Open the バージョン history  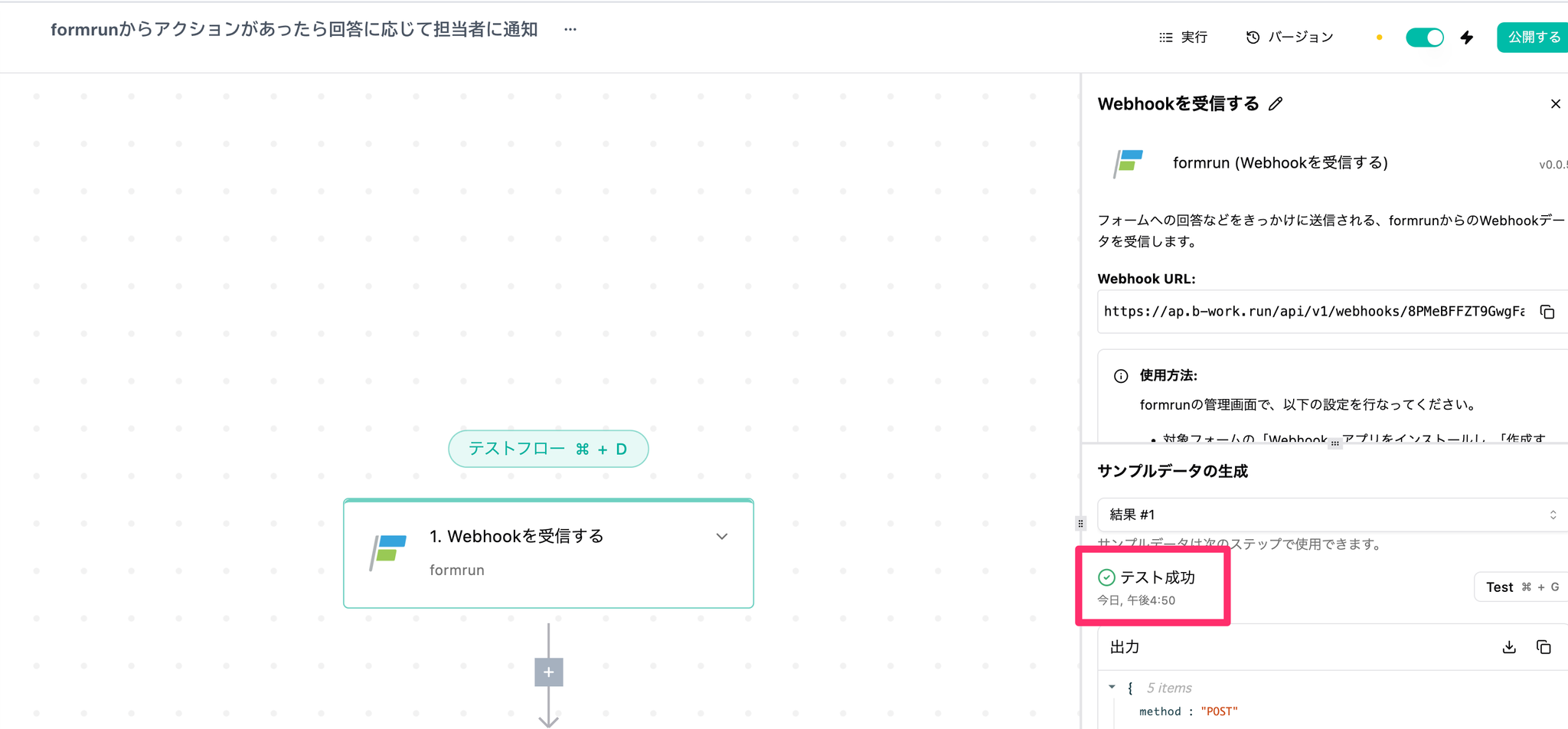[x=1290, y=38]
